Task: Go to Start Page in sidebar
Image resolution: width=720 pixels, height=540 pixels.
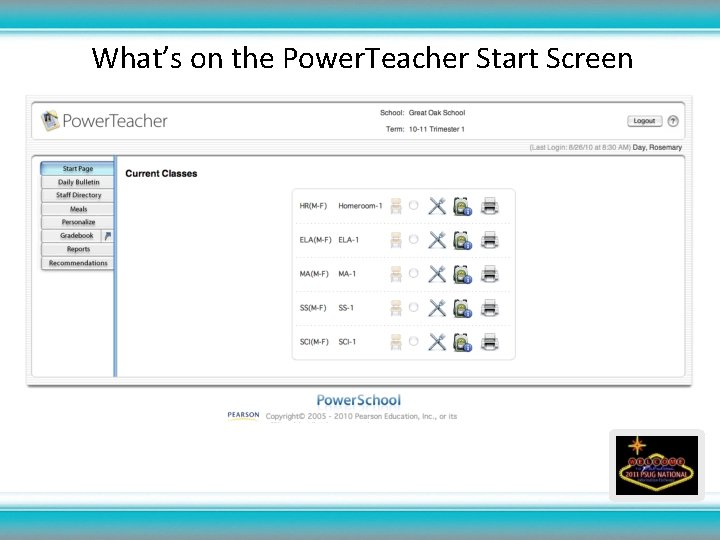Action: coord(78,169)
